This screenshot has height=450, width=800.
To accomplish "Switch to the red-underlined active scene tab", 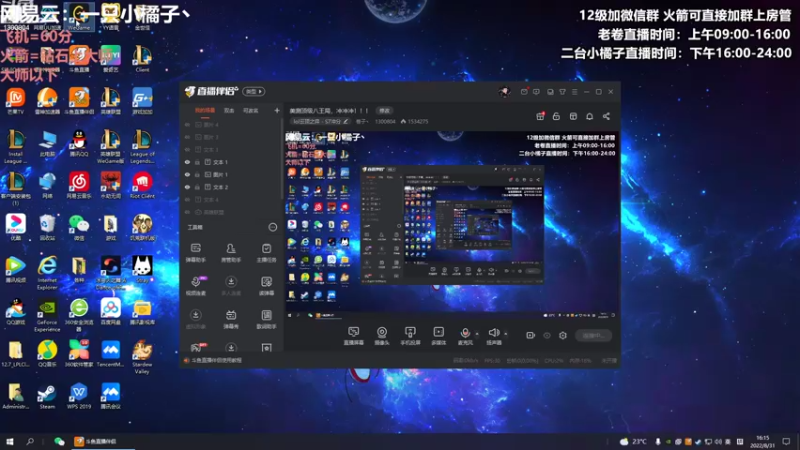I will pyautogui.click(x=205, y=111).
